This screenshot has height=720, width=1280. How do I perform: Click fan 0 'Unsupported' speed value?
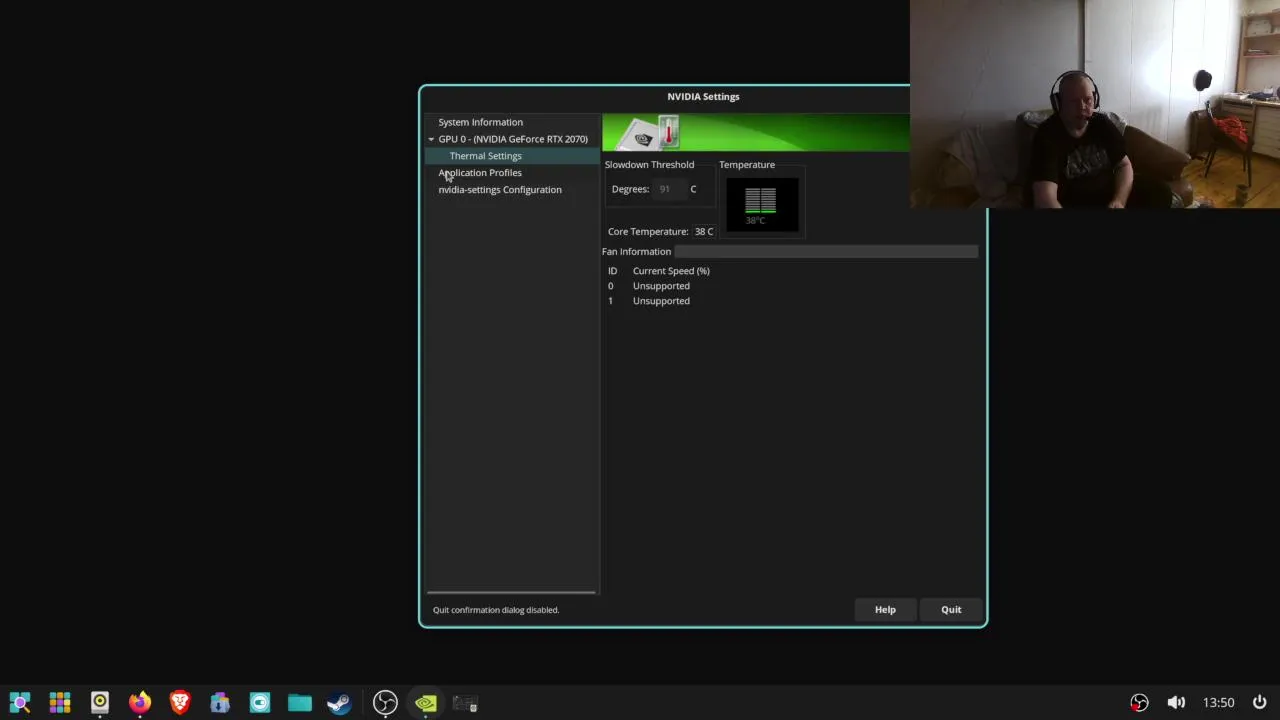click(661, 286)
